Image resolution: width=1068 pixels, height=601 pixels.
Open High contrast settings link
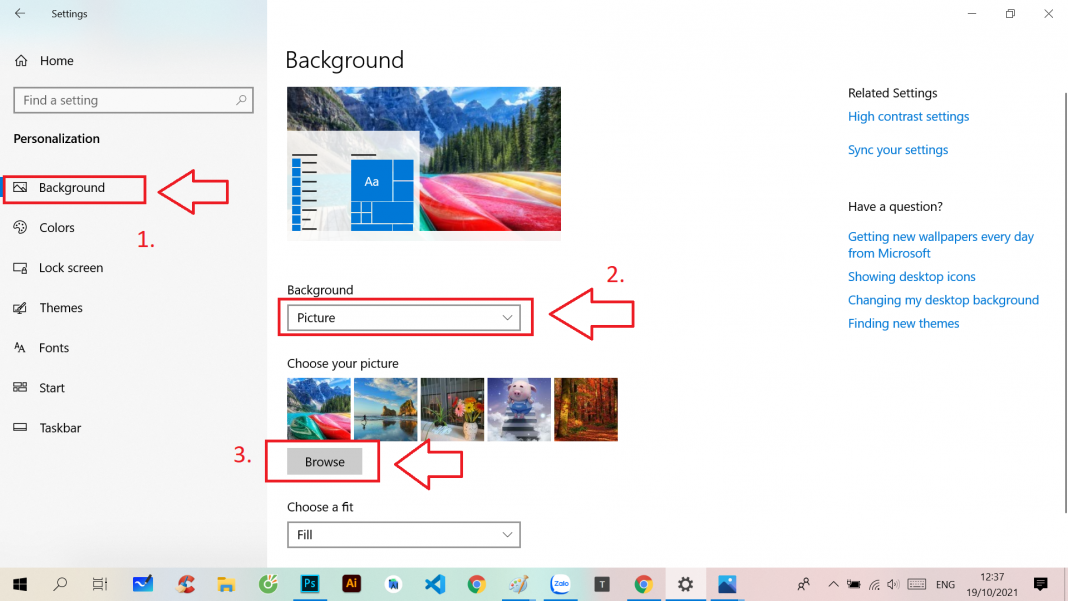pyautogui.click(x=908, y=117)
